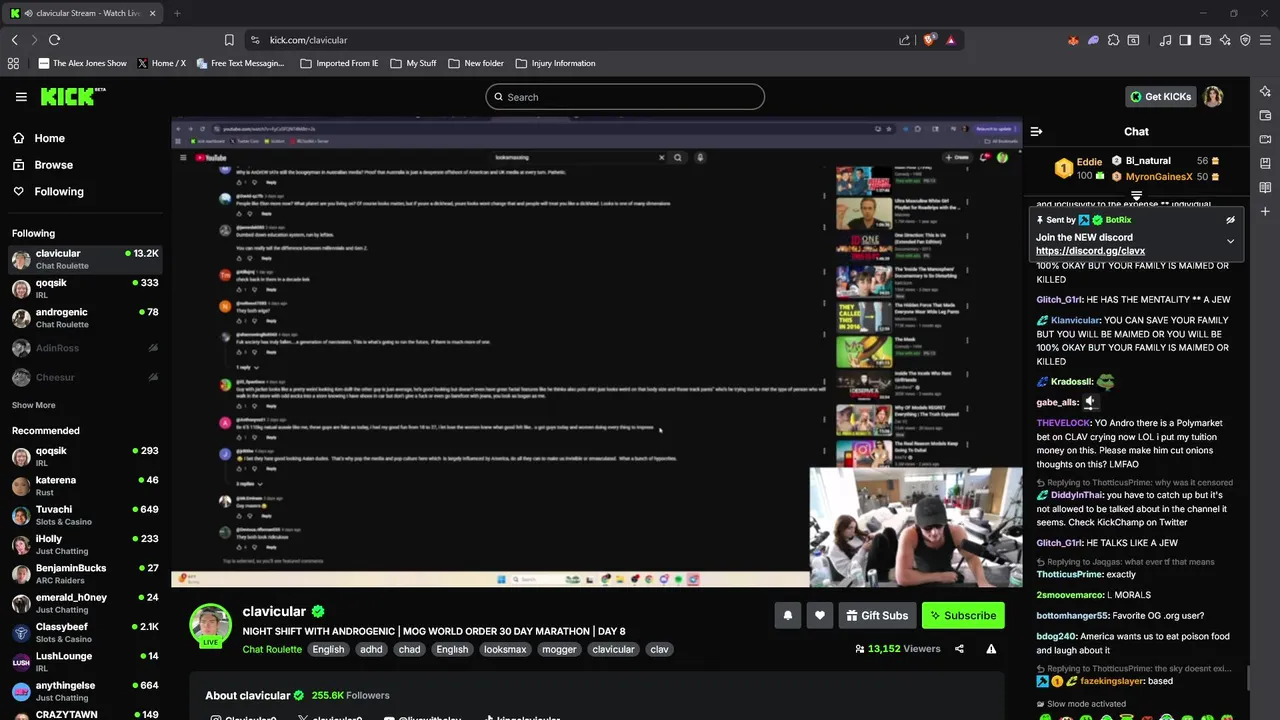Open The Alex Jones Show bookmark
The width and height of the screenshot is (1280, 720).
coord(82,63)
